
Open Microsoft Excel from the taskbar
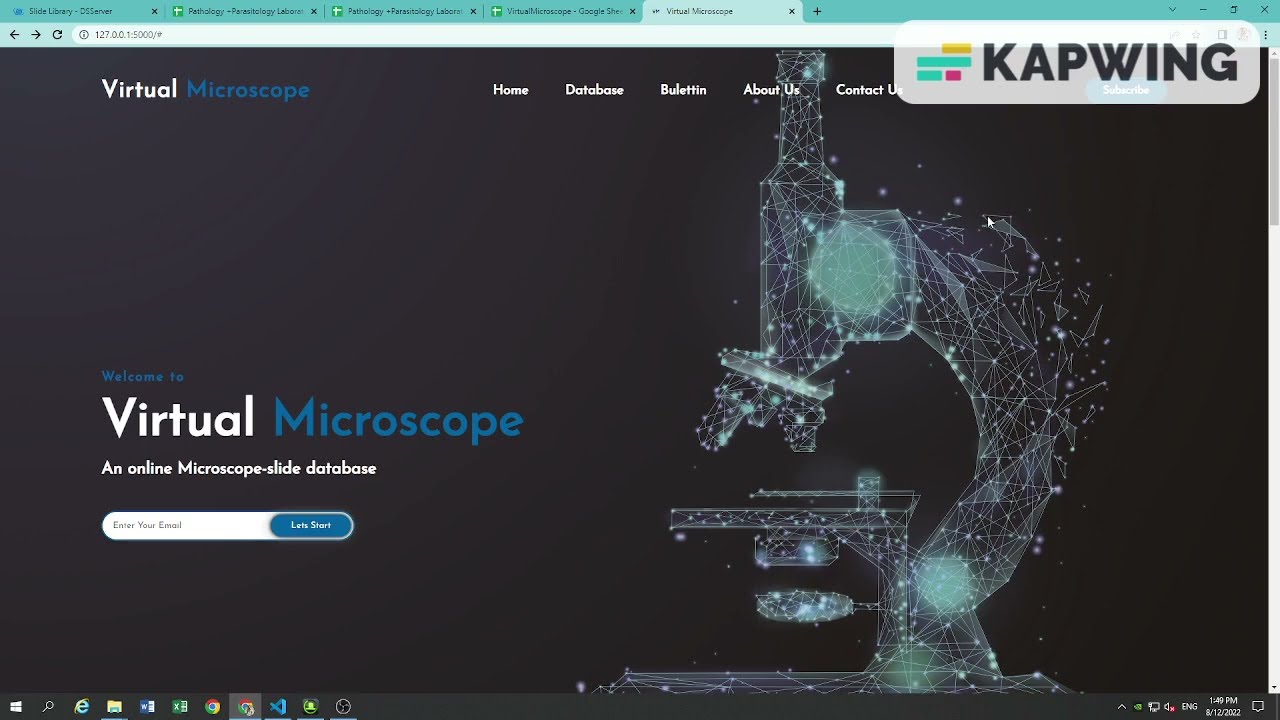(180, 707)
